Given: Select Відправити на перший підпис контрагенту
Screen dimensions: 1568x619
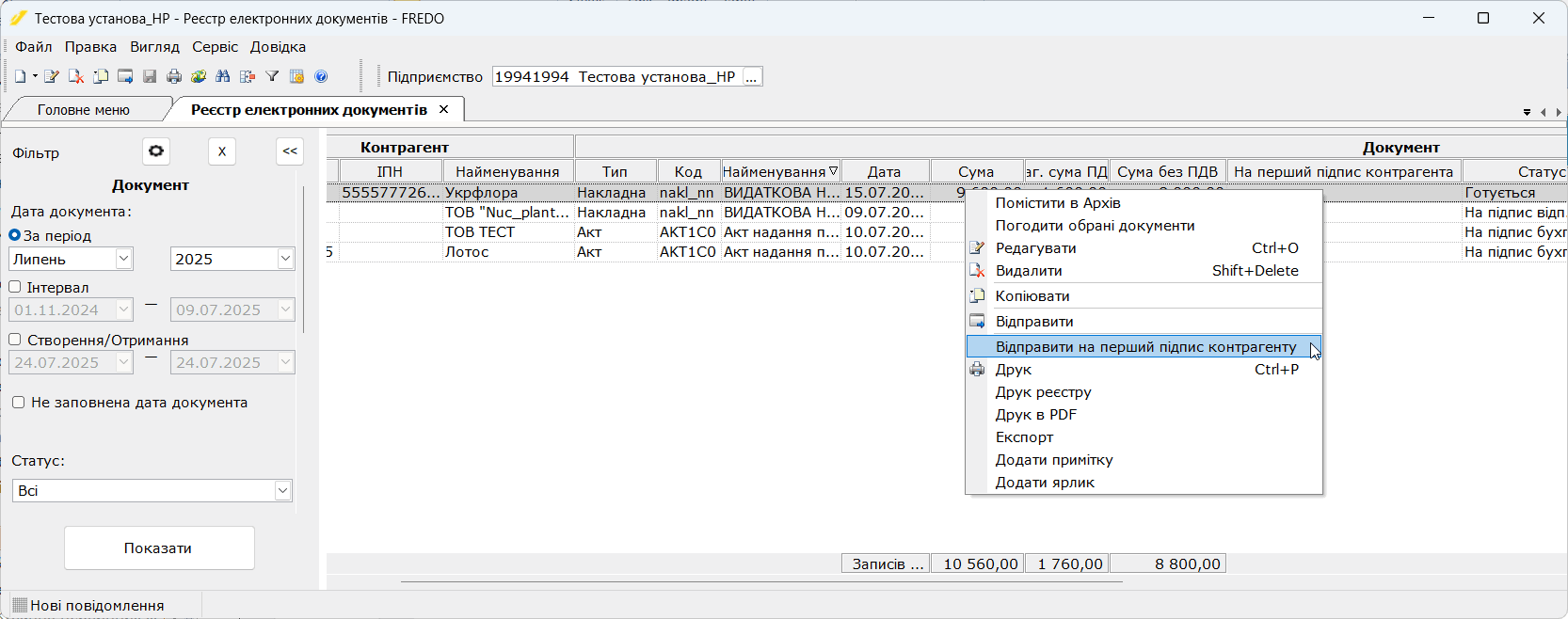Looking at the screenshot, I should tap(1144, 347).
